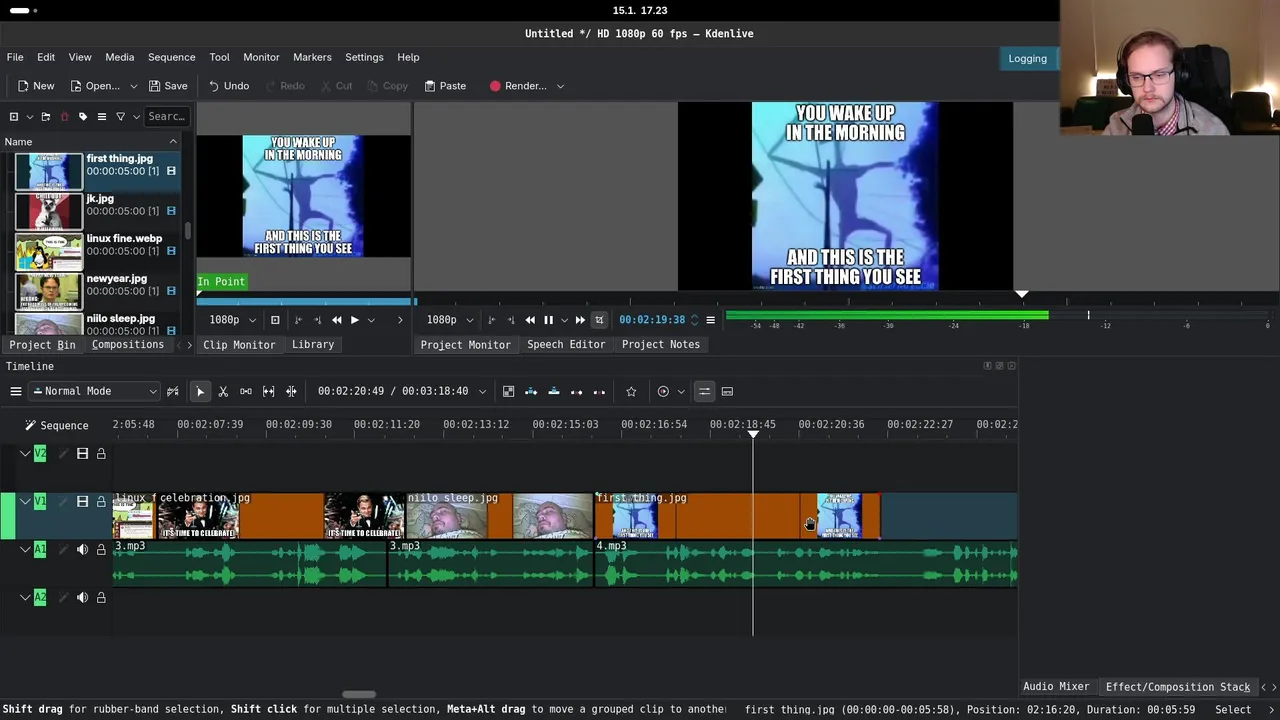Activate the arrow selection tool in timeline
Viewport: 1280px width, 720px height.
pos(200,391)
